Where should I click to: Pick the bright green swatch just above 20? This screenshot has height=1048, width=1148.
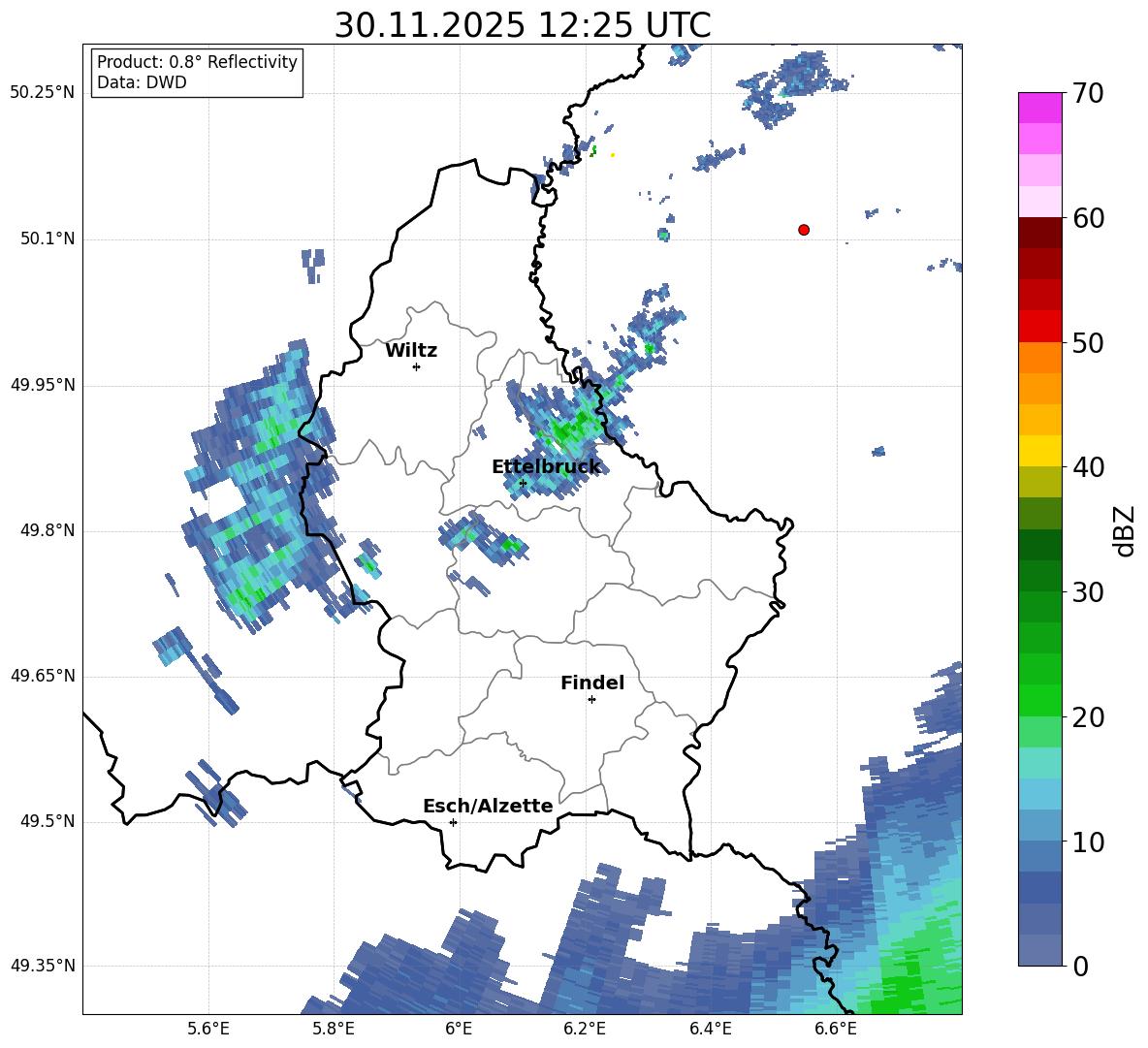(1039, 701)
